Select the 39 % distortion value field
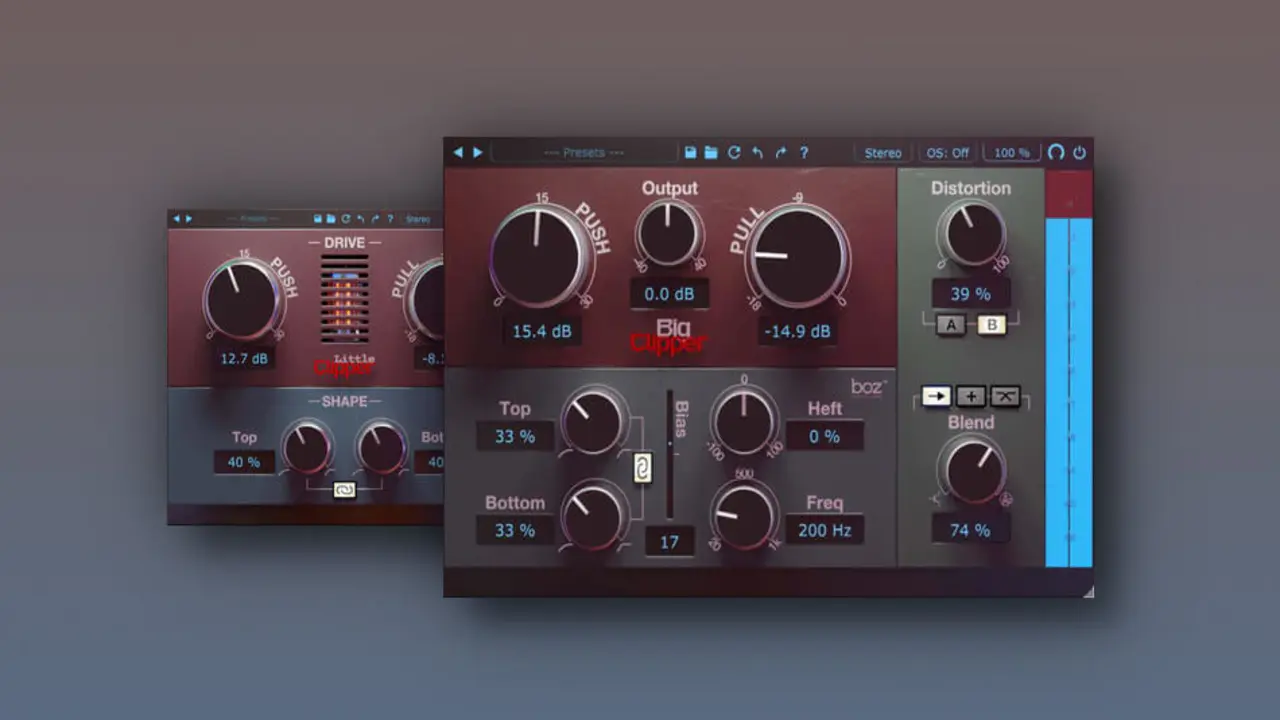This screenshot has width=1280, height=720. coord(970,294)
